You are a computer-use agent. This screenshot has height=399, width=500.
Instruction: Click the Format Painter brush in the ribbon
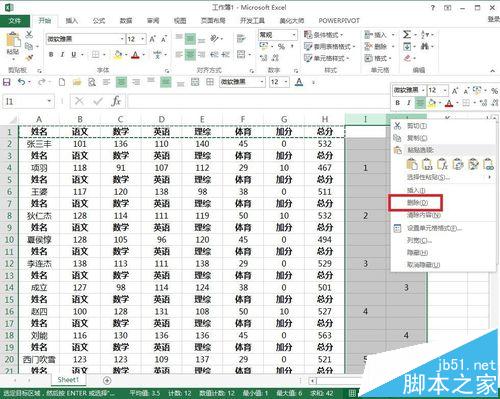tap(29, 58)
